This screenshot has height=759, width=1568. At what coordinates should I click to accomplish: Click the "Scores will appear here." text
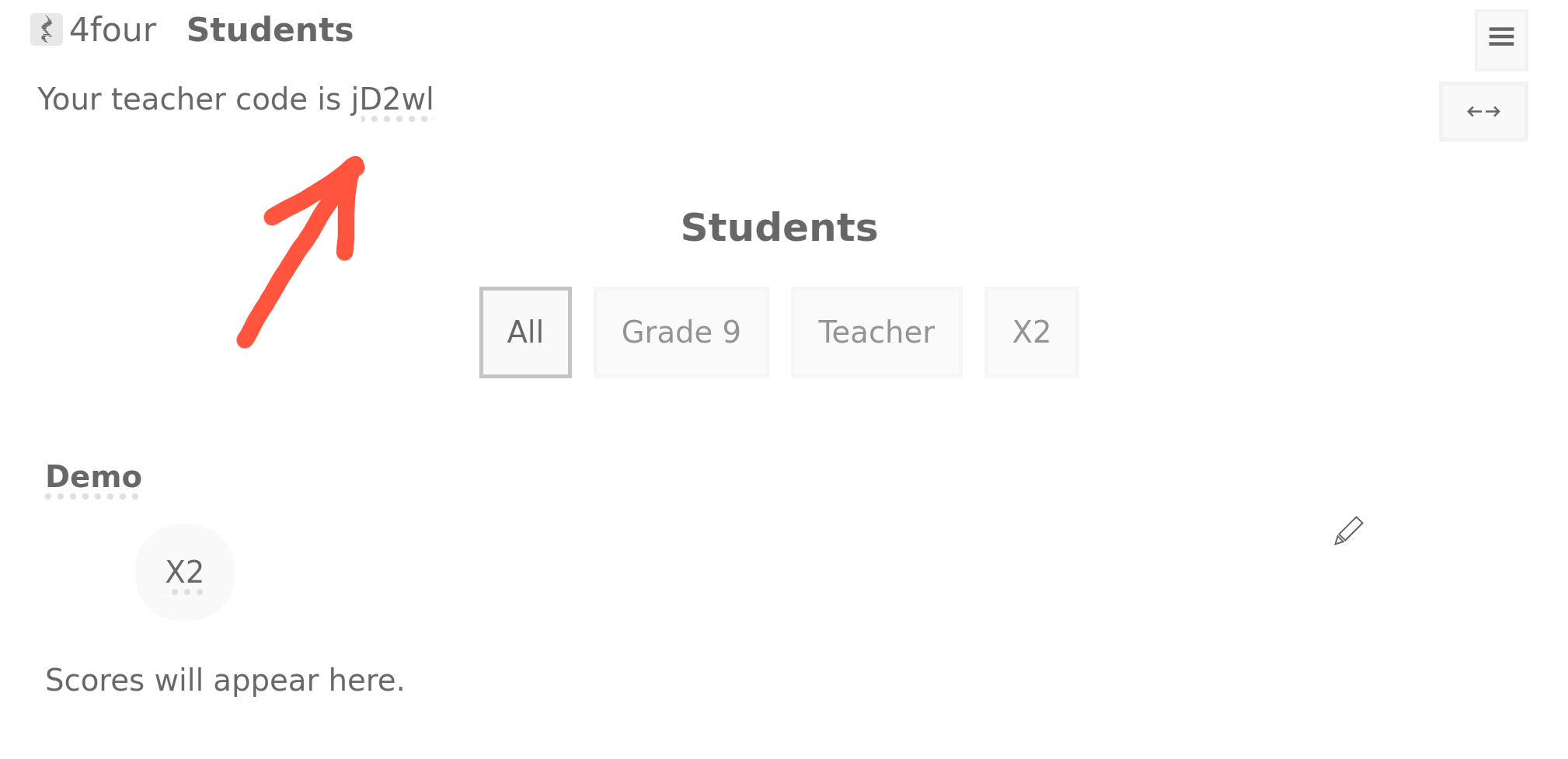(x=225, y=681)
